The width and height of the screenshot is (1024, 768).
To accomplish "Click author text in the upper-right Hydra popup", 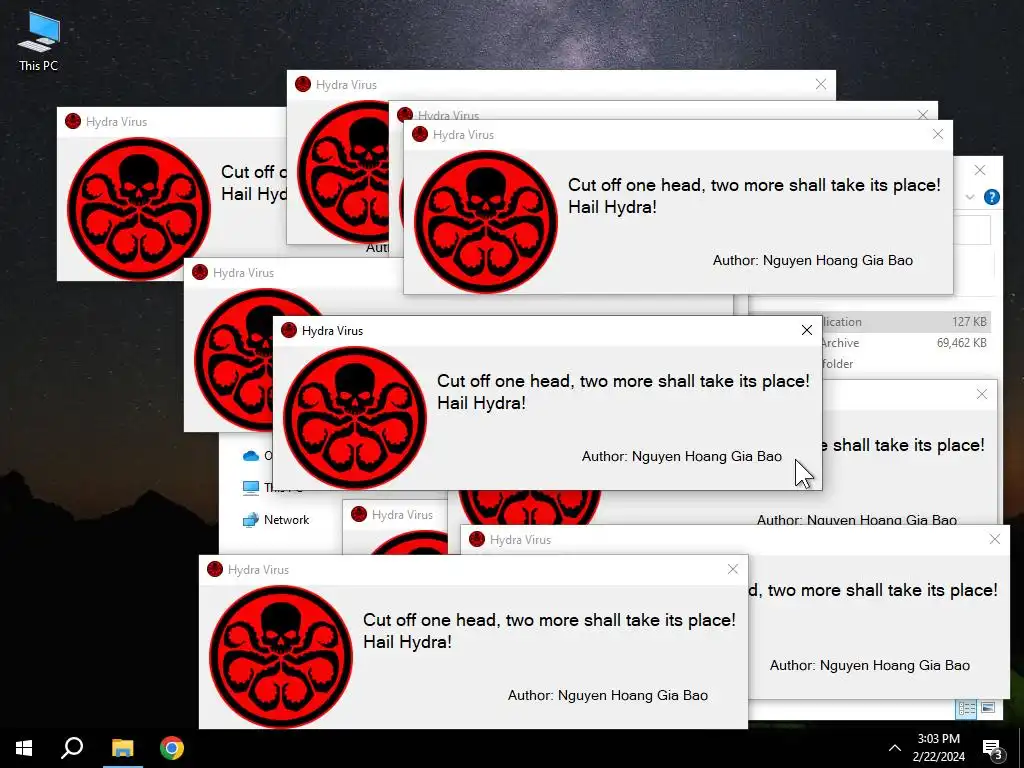I will pos(812,260).
